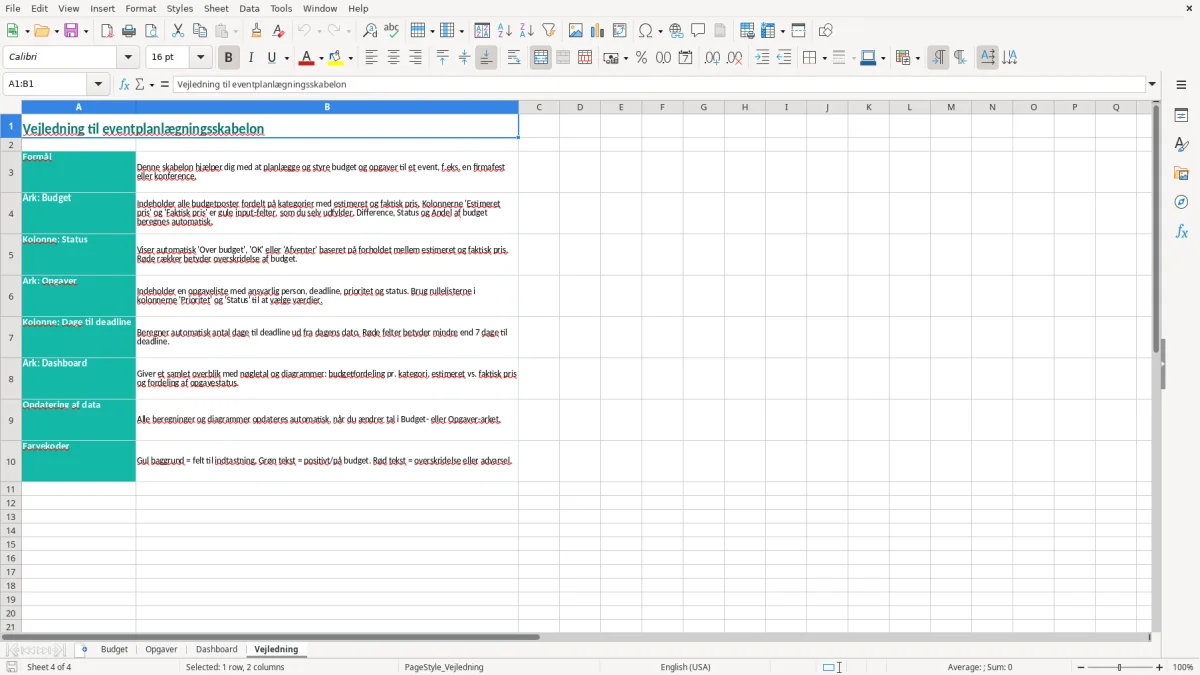Open the Conditional Formatting dropdown arrow

[x=917, y=58]
